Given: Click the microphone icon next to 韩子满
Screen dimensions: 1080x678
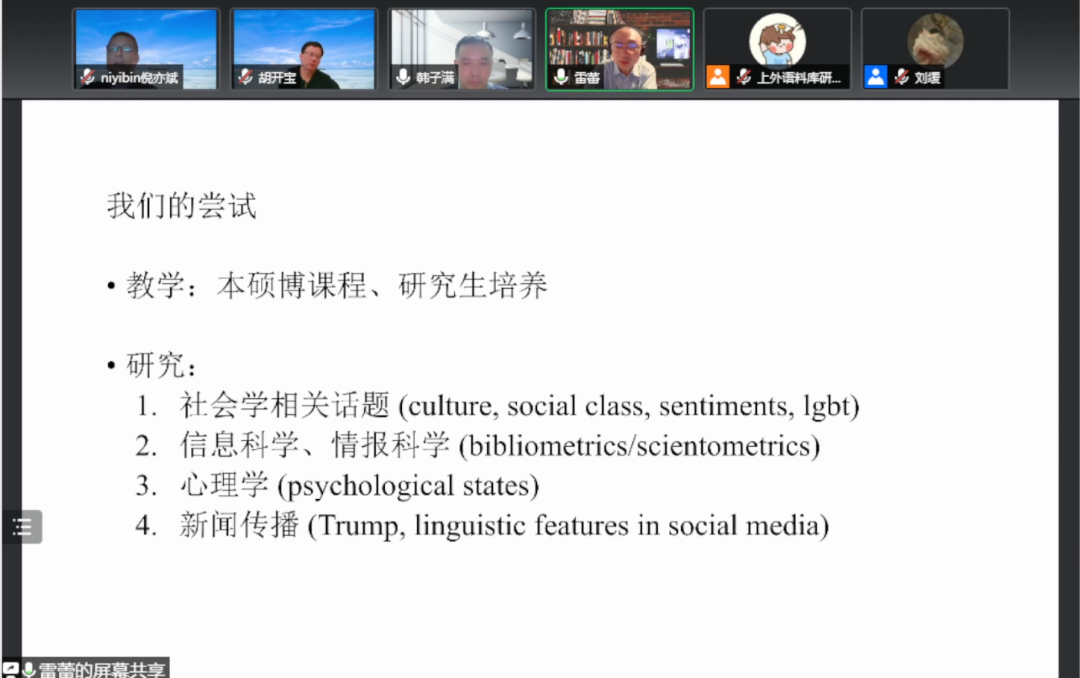Looking at the screenshot, I should pyautogui.click(x=401, y=76).
